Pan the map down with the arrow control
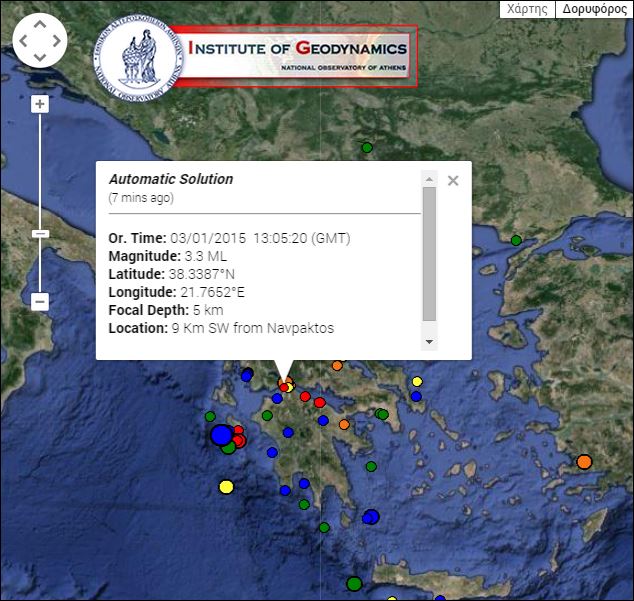Viewport: 634px width, 601px height. pyautogui.click(x=40, y=57)
